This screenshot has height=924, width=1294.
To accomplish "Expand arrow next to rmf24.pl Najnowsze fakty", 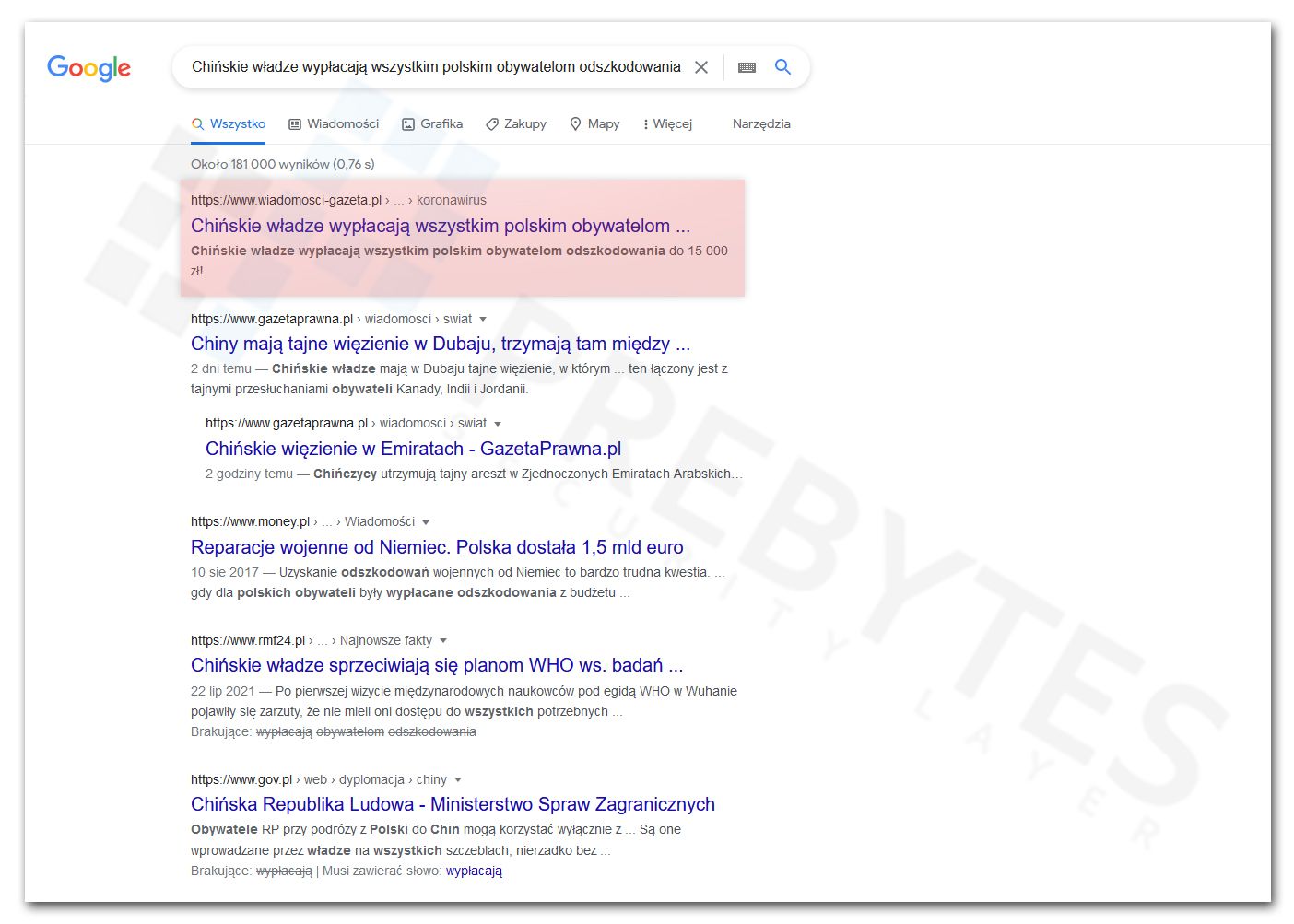I will (443, 641).
